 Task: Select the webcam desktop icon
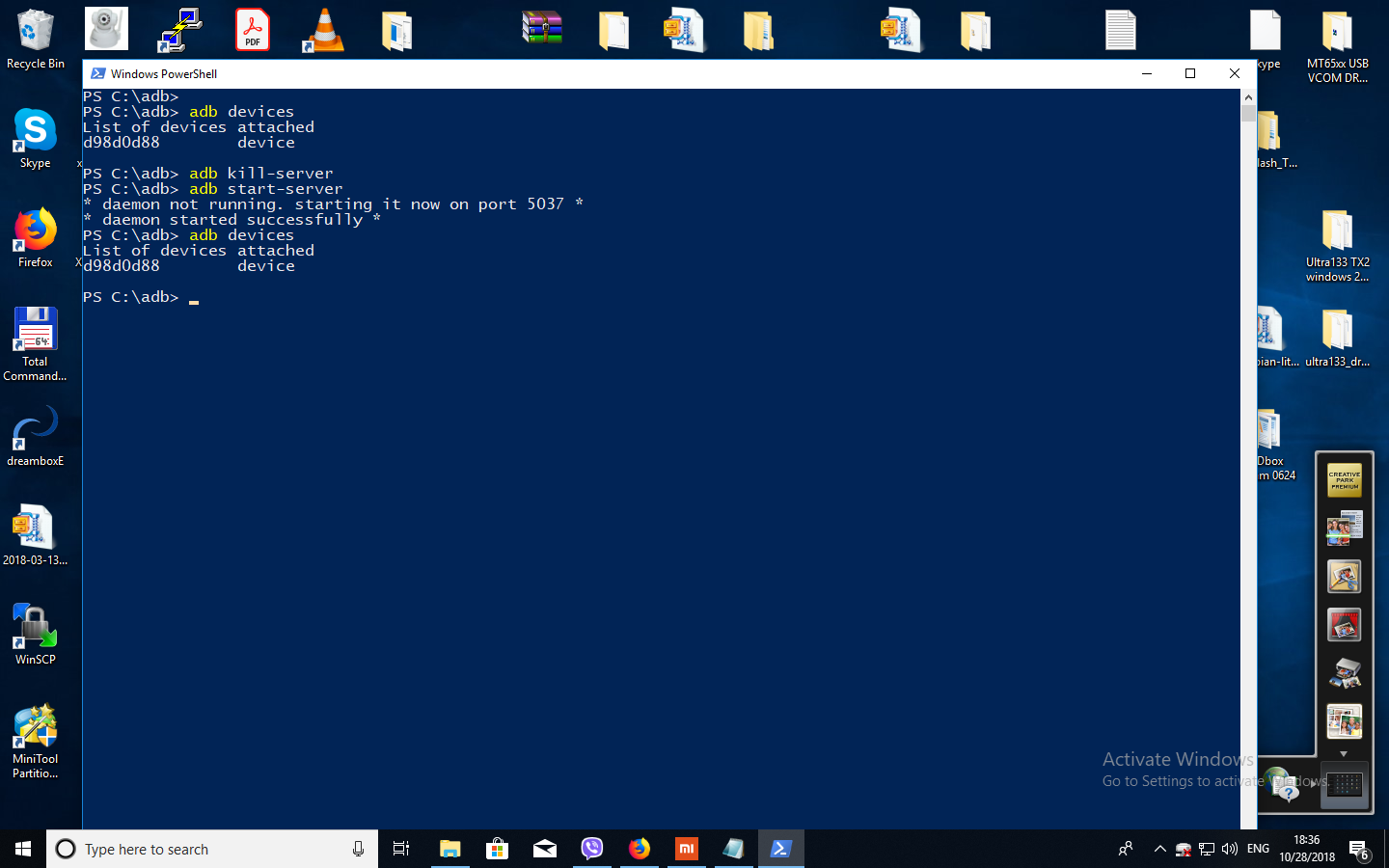point(106,29)
